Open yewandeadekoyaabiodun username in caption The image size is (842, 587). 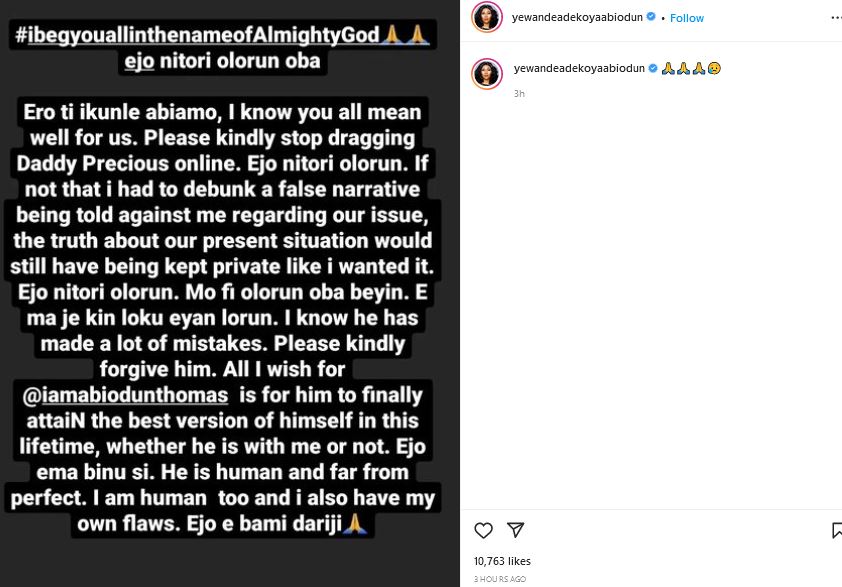coord(579,68)
